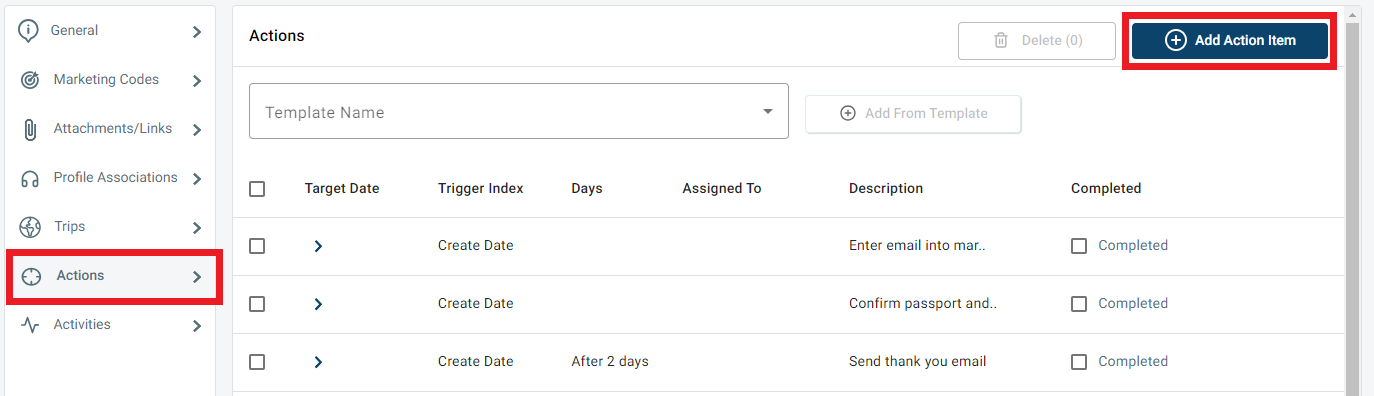This screenshot has width=1374, height=396.
Task: Click the Completed column header
Action: (x=1106, y=188)
